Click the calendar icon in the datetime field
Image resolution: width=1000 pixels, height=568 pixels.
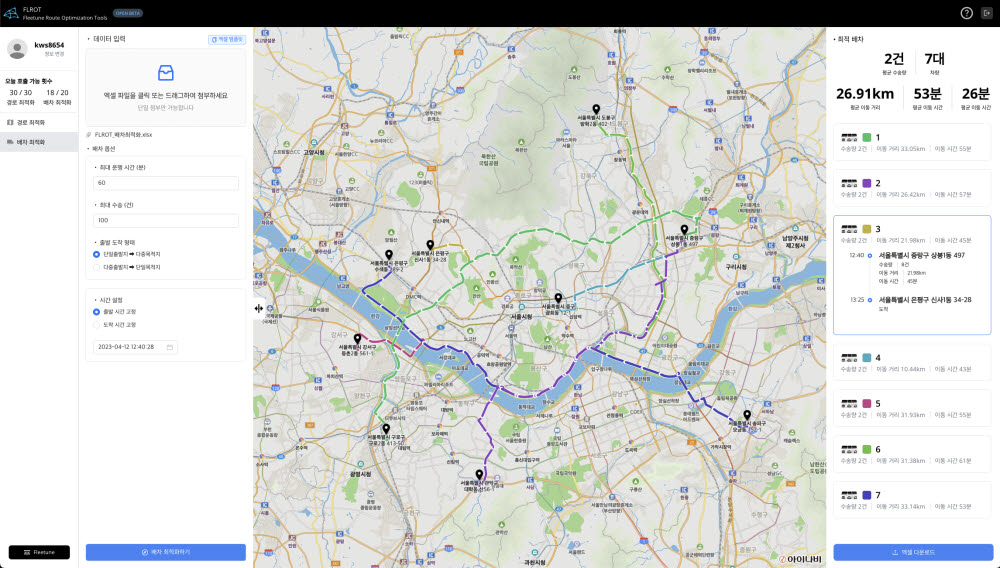[170, 347]
